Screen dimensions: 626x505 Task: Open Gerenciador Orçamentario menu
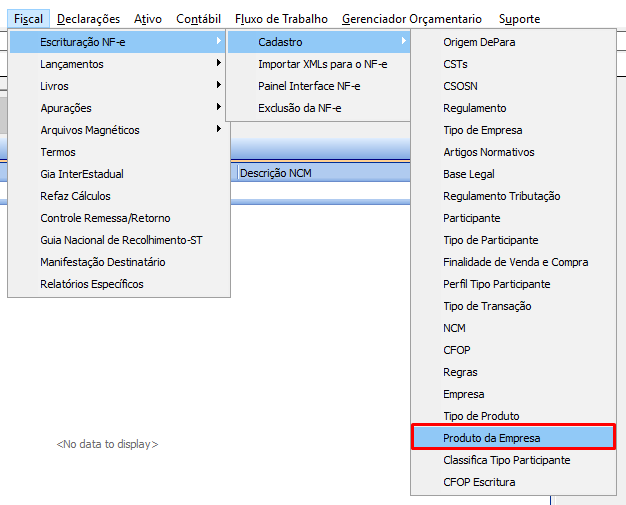pos(411,19)
